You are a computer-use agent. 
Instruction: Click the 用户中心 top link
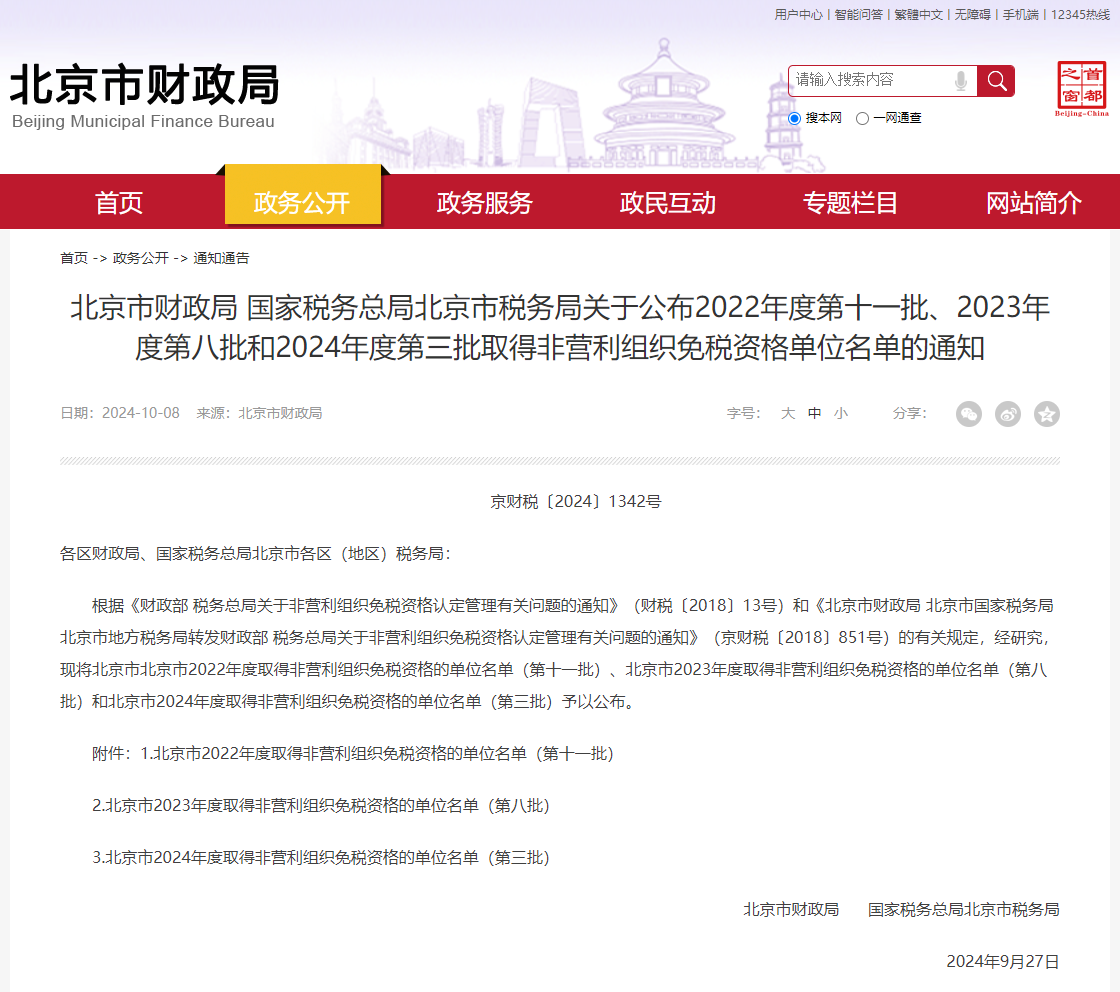[x=799, y=14]
